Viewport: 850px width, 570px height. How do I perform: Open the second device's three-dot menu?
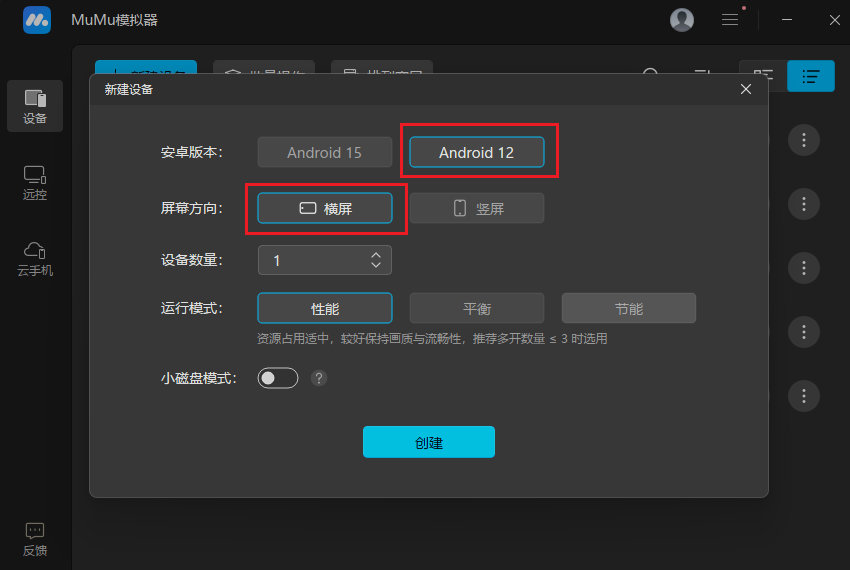point(803,204)
